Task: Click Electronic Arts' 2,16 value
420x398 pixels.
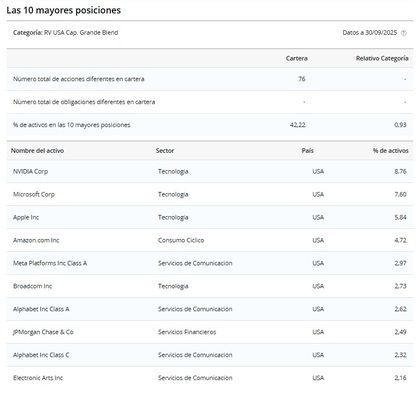Action: 400,378
